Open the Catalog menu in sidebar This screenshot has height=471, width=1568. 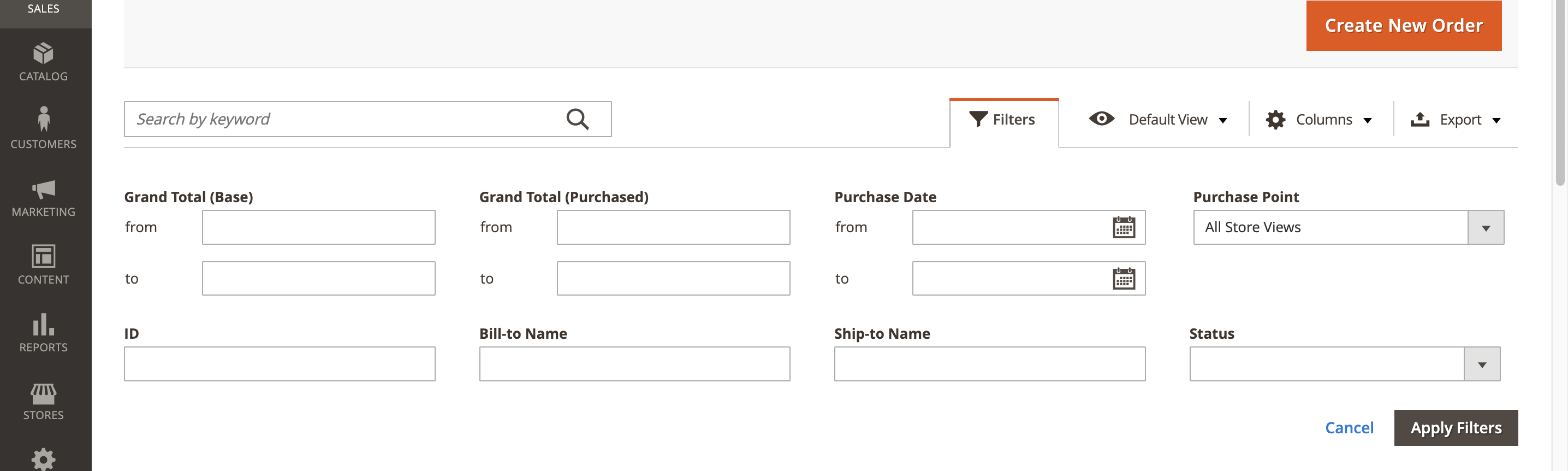click(x=44, y=62)
